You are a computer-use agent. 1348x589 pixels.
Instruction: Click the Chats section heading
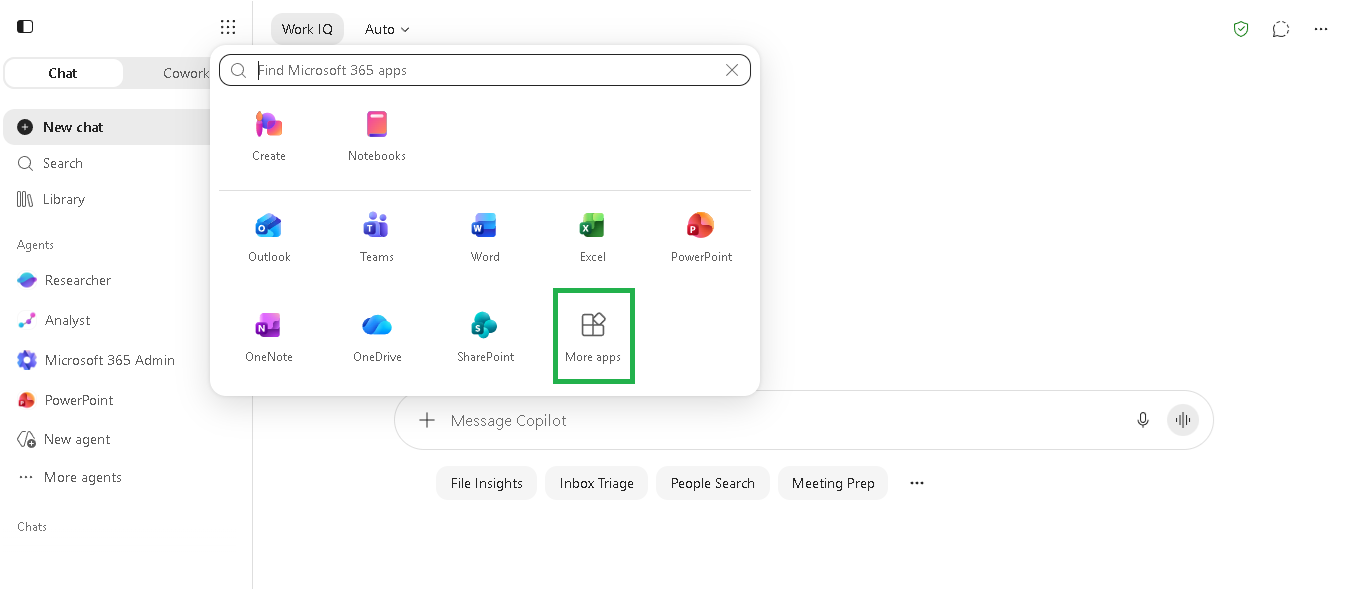[x=32, y=527]
